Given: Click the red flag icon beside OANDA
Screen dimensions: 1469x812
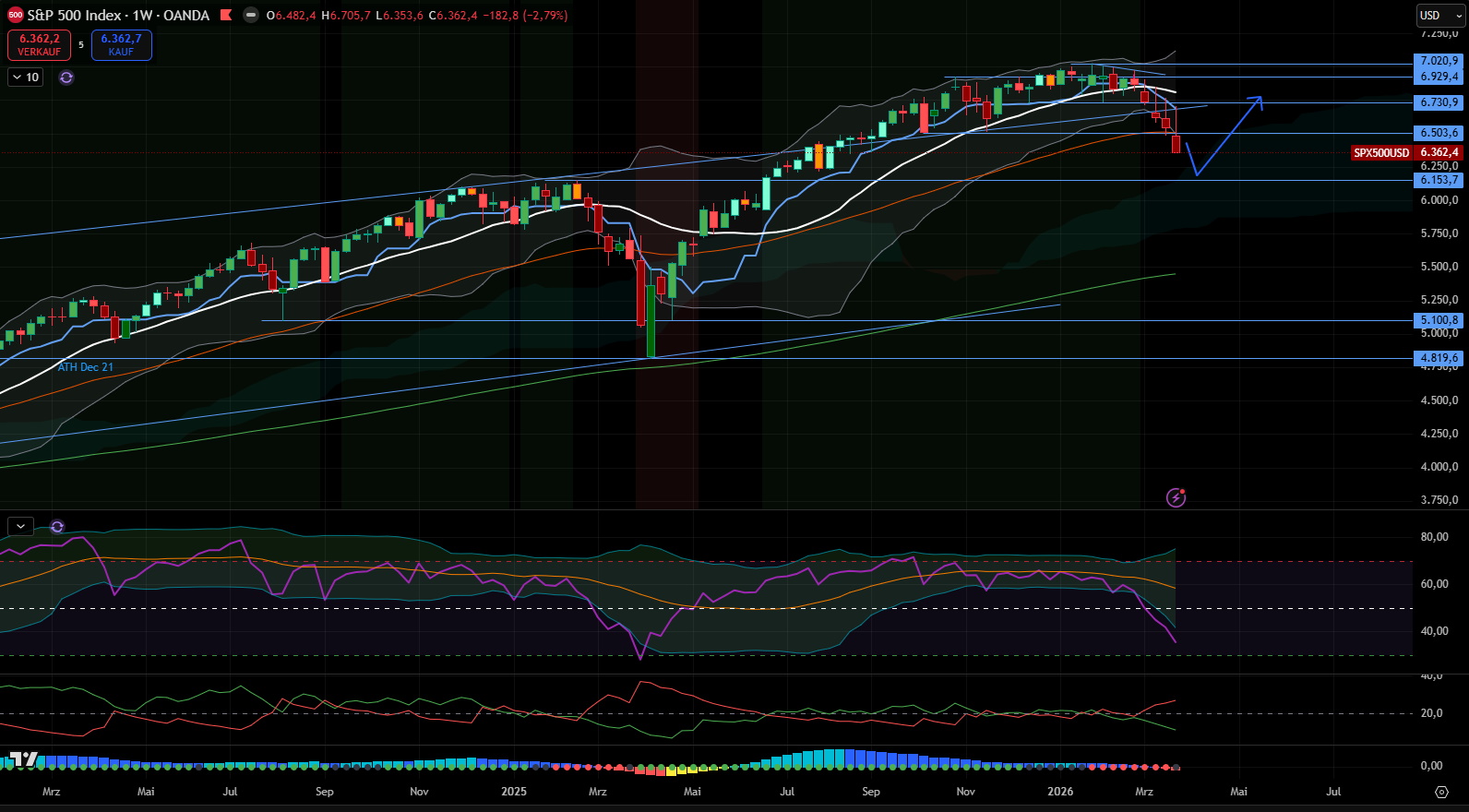Looking at the screenshot, I should [x=226, y=16].
